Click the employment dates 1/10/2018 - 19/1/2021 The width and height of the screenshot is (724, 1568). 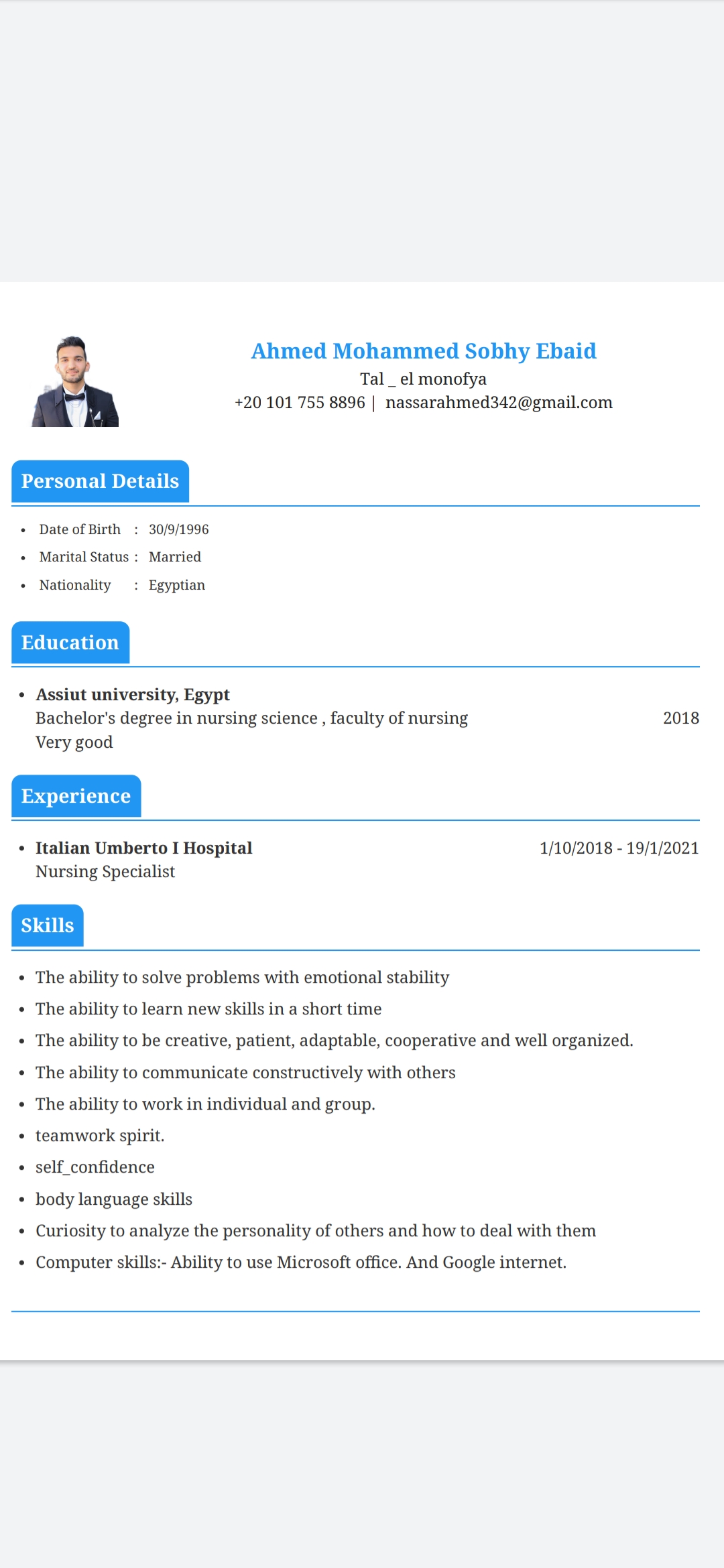click(619, 848)
